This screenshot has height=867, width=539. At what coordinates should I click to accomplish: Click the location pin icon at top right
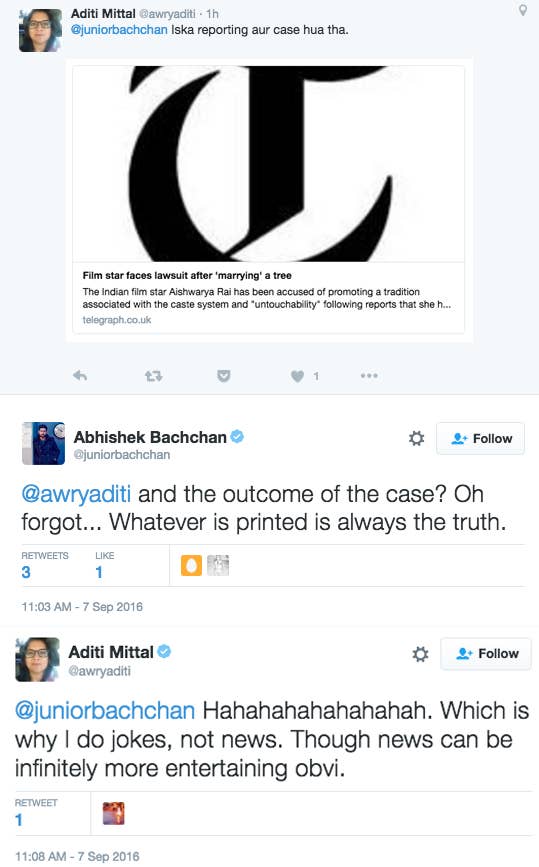[522, 10]
